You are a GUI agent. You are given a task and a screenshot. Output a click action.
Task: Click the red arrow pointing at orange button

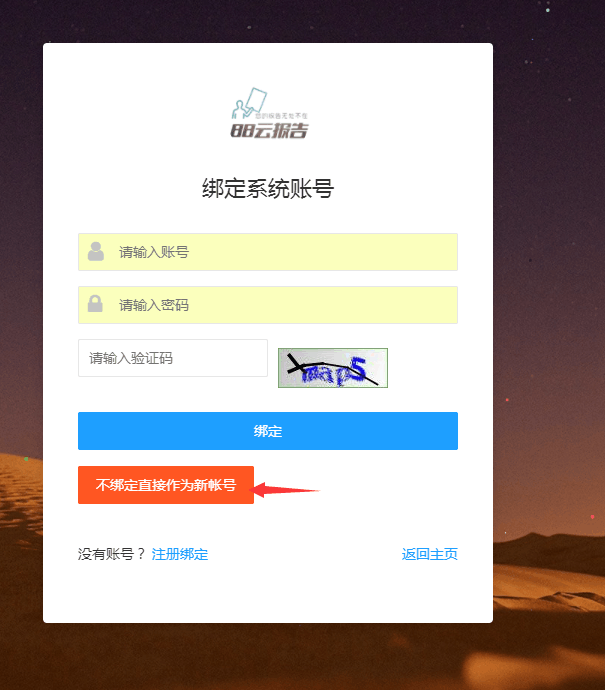(x=284, y=489)
